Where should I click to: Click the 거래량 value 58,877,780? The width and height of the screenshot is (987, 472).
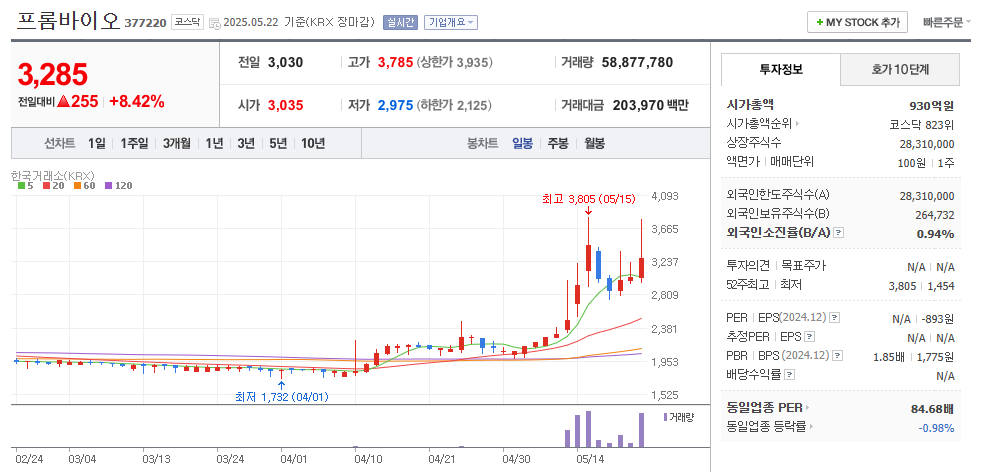point(637,62)
